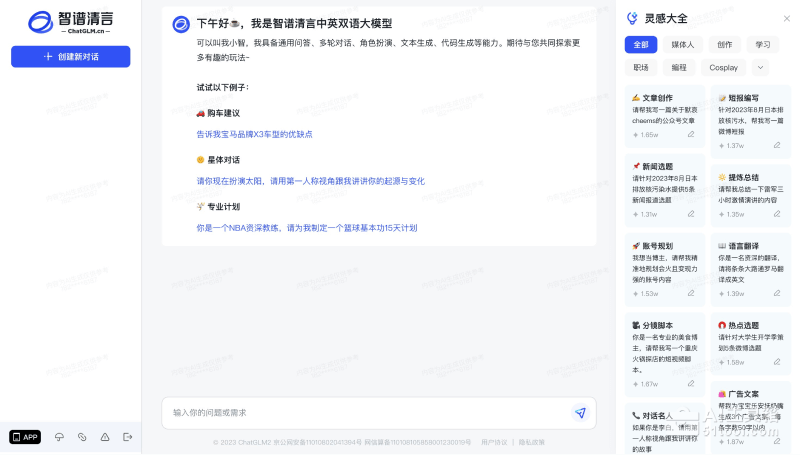800x455 pixels.
Task: Click the link chain icon in sidebar
Action: tap(82, 437)
